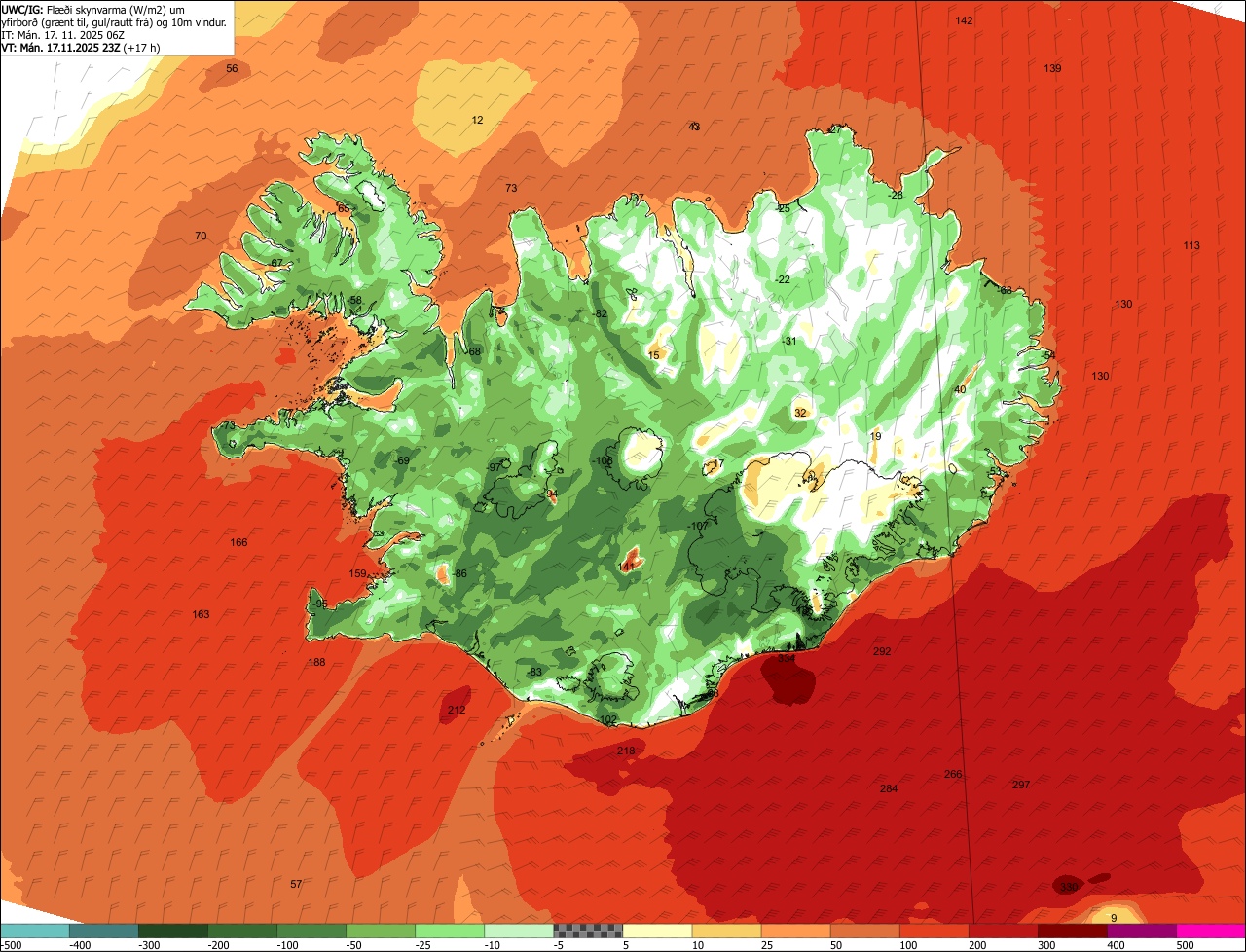Click the value 32 in the eastern highlands
This screenshot has height=952, width=1246.
800,413
